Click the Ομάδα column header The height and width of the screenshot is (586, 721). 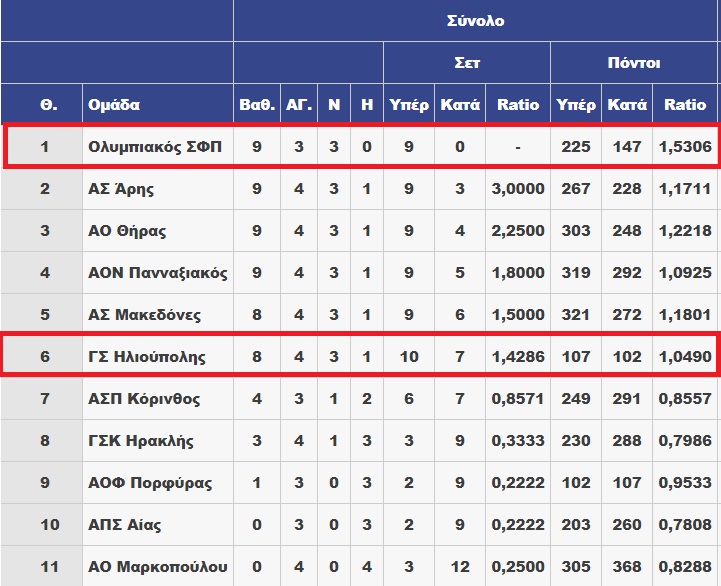tap(114, 105)
